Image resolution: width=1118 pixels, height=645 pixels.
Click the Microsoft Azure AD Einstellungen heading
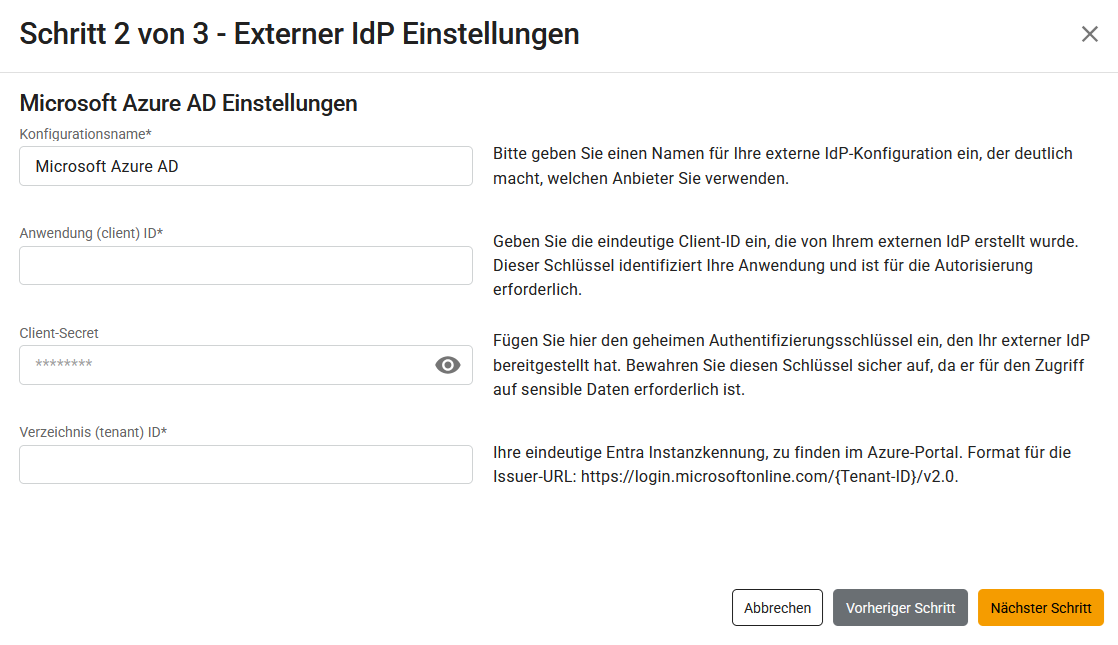click(188, 103)
